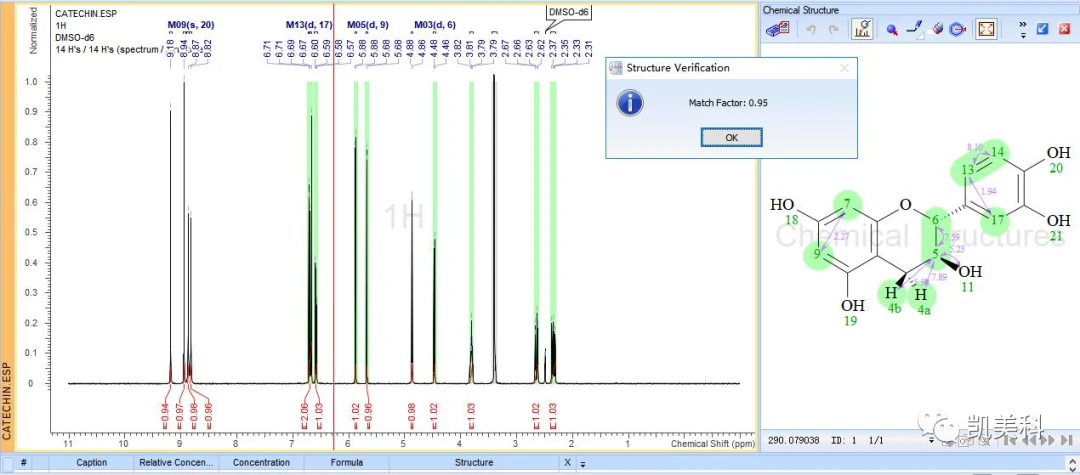This screenshot has width=1080, height=475.
Task: Click the ring structure template tool
Action: [x=957, y=30]
